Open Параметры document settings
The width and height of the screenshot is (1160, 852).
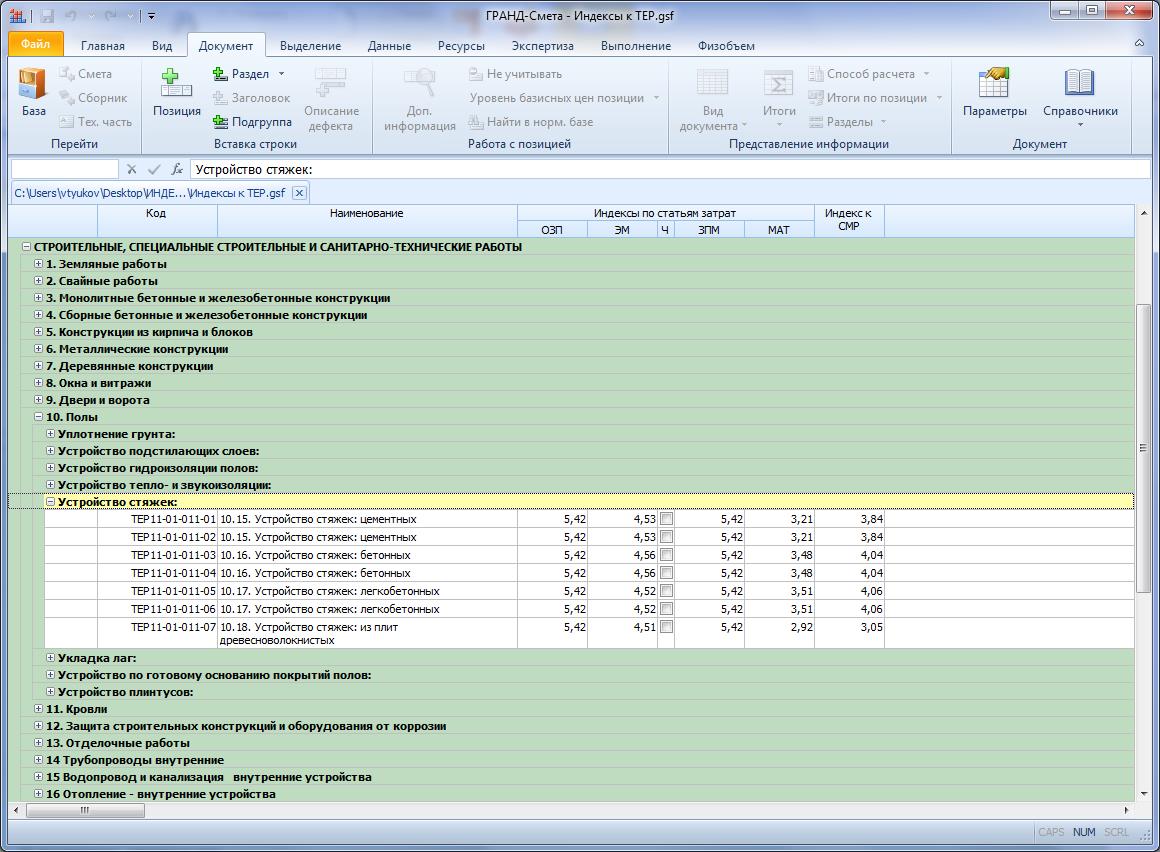(994, 94)
